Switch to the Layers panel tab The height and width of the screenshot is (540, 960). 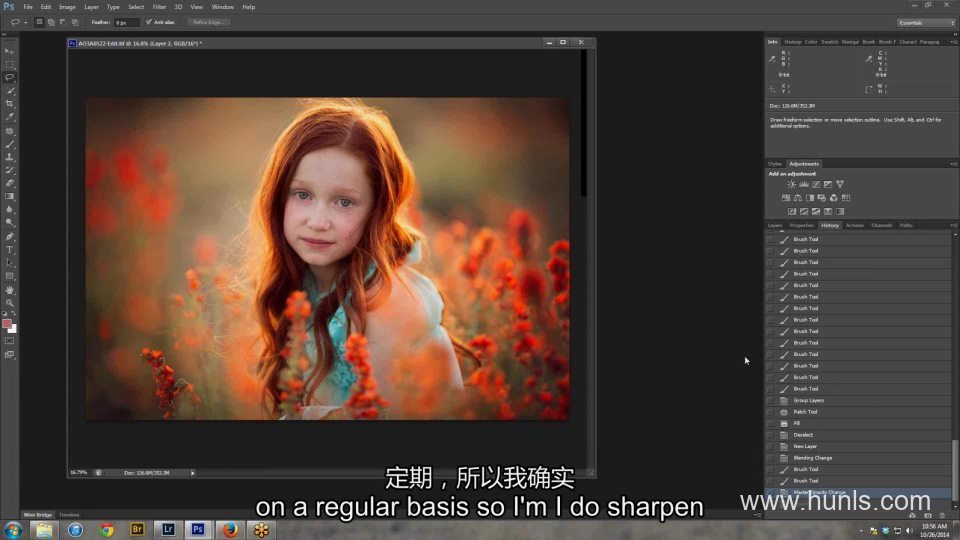point(775,225)
